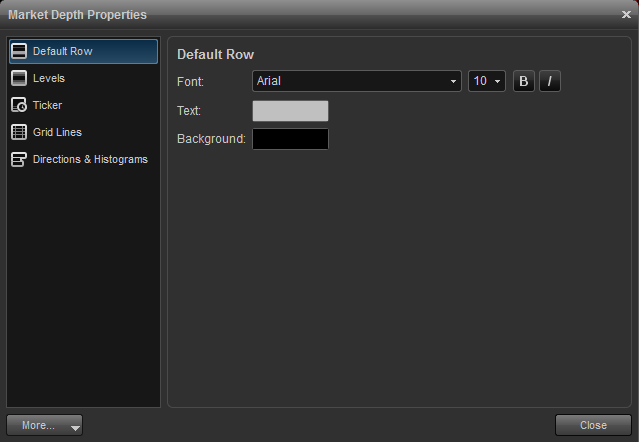Click the Default Row sidebar icon
The width and height of the screenshot is (639, 442).
pos(19,51)
